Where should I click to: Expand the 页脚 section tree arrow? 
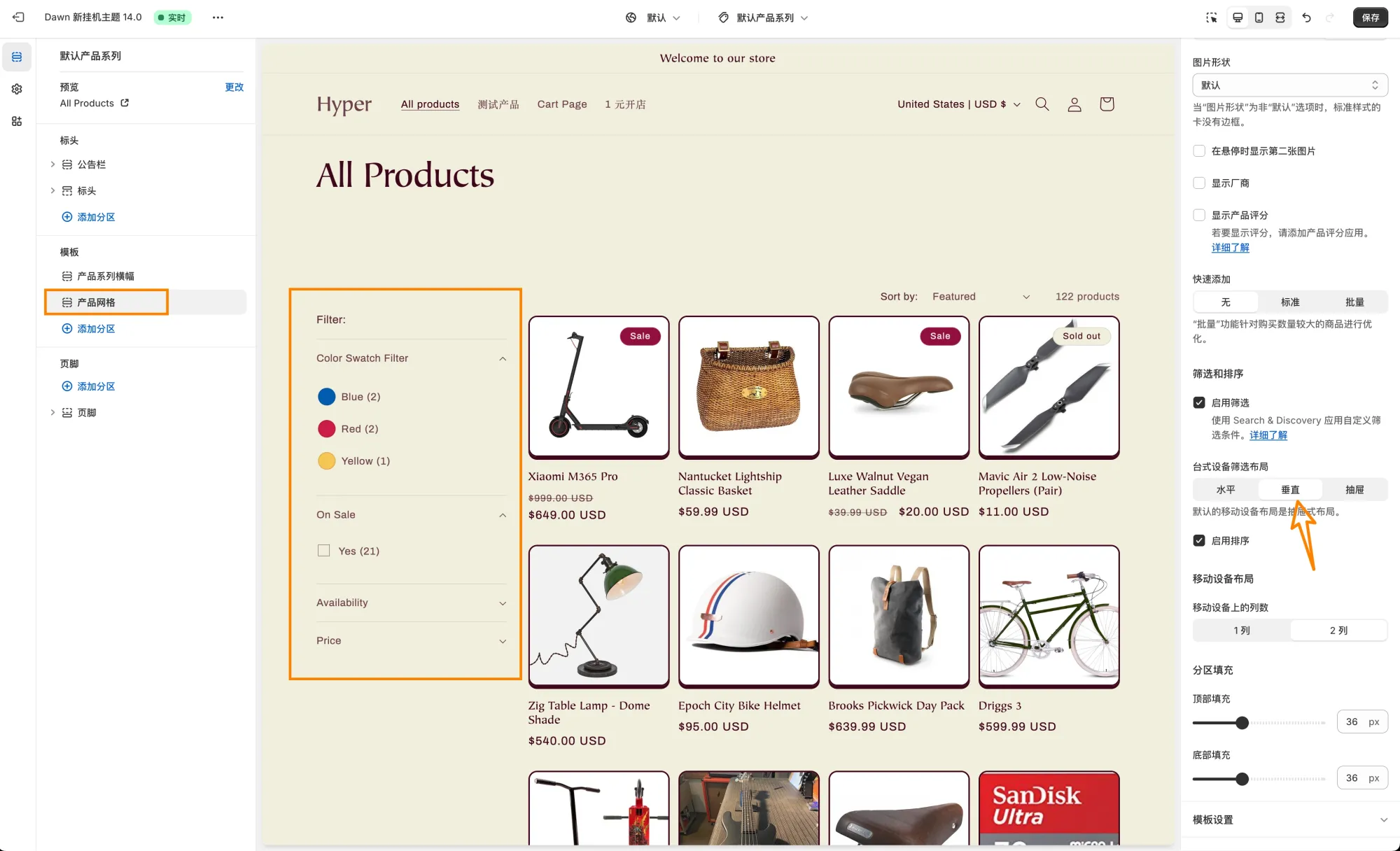coord(52,413)
